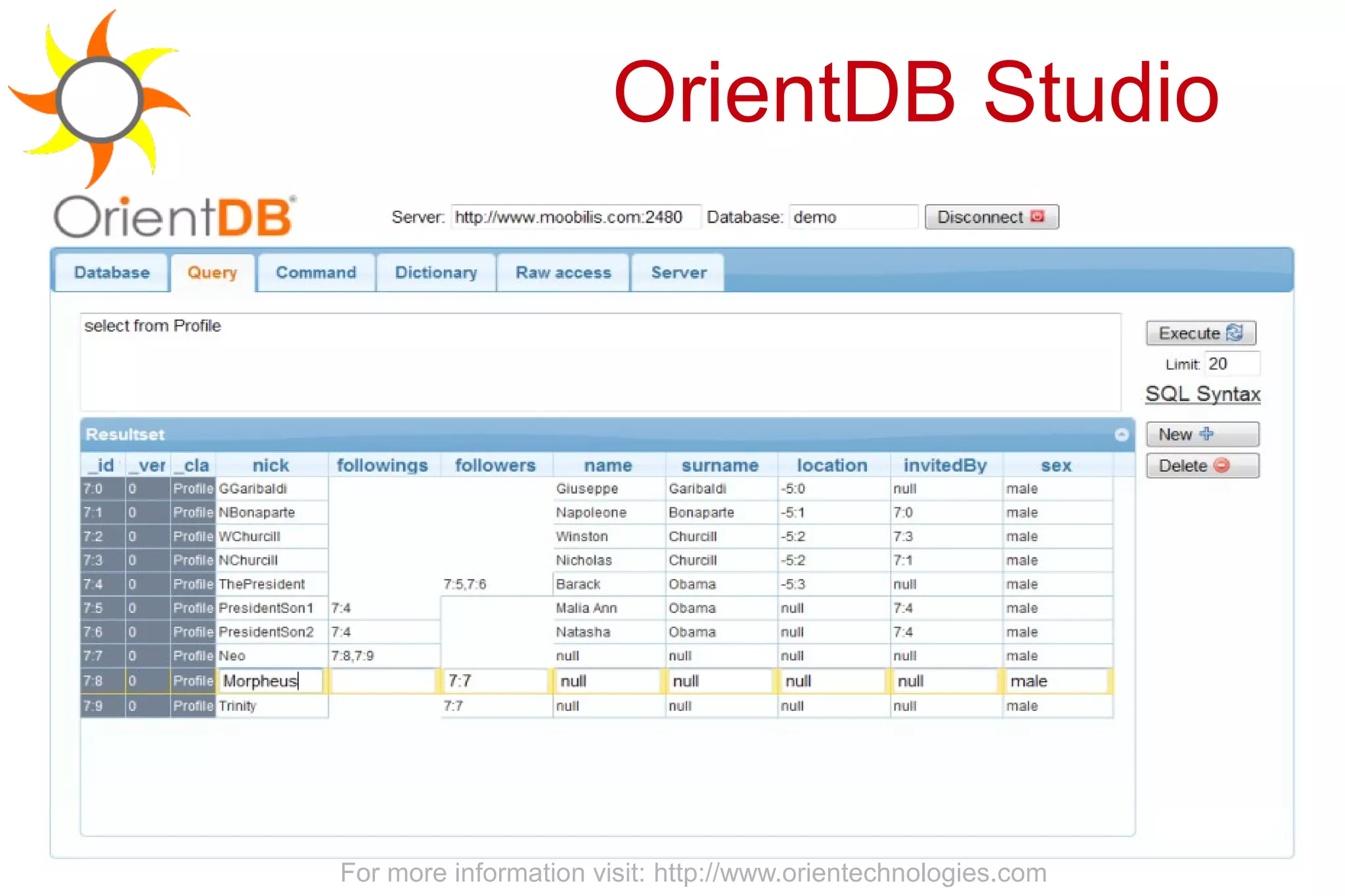The width and height of the screenshot is (1345, 896).
Task: Click the Delete record button
Action: pyautogui.click(x=1202, y=466)
